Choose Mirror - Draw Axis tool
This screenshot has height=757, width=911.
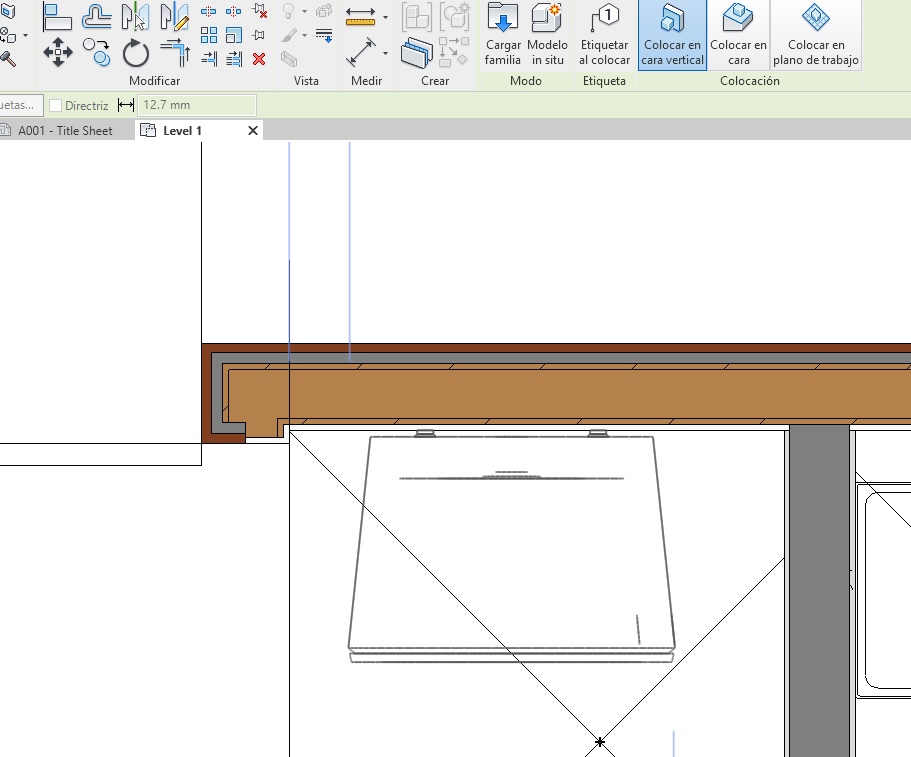click(x=174, y=17)
